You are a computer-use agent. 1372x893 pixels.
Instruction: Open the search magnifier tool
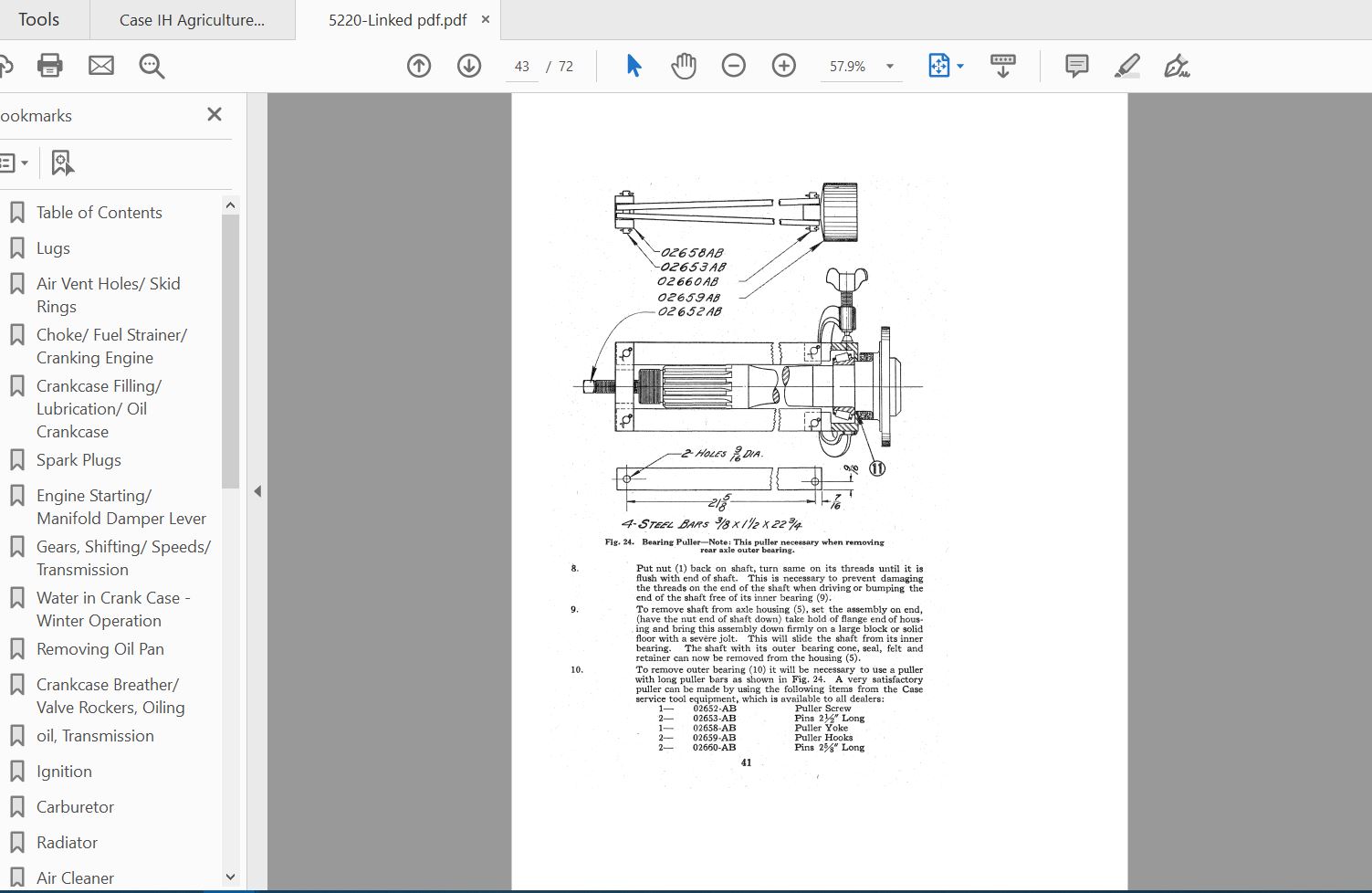pyautogui.click(x=152, y=66)
